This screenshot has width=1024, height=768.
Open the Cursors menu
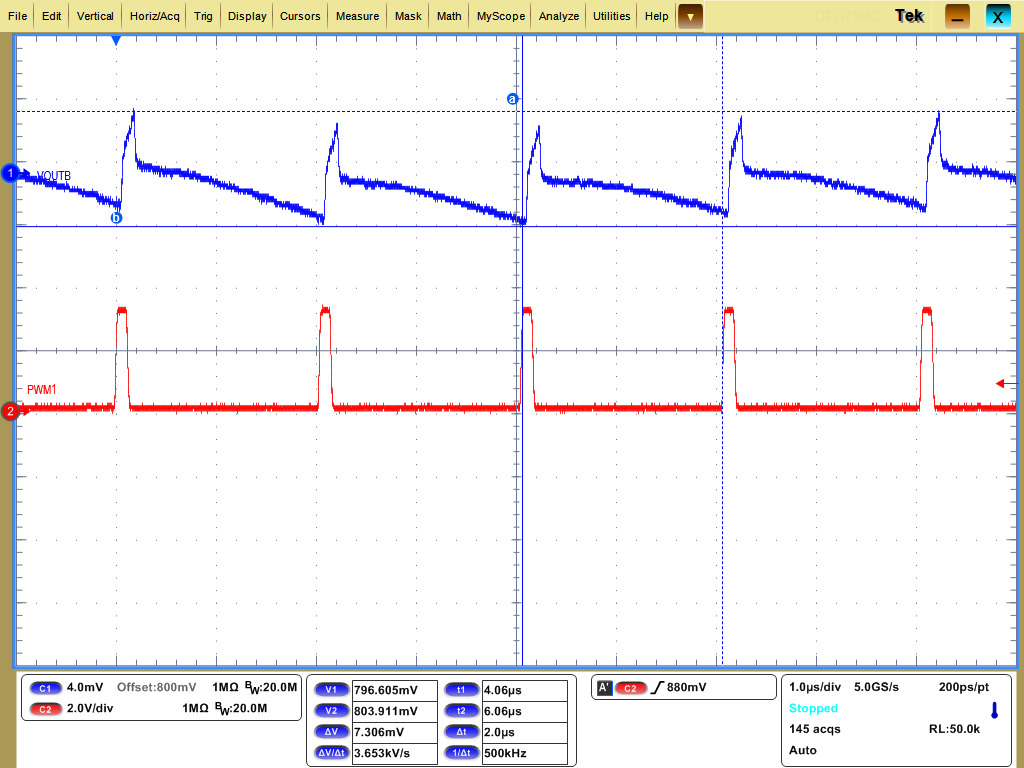coord(300,16)
